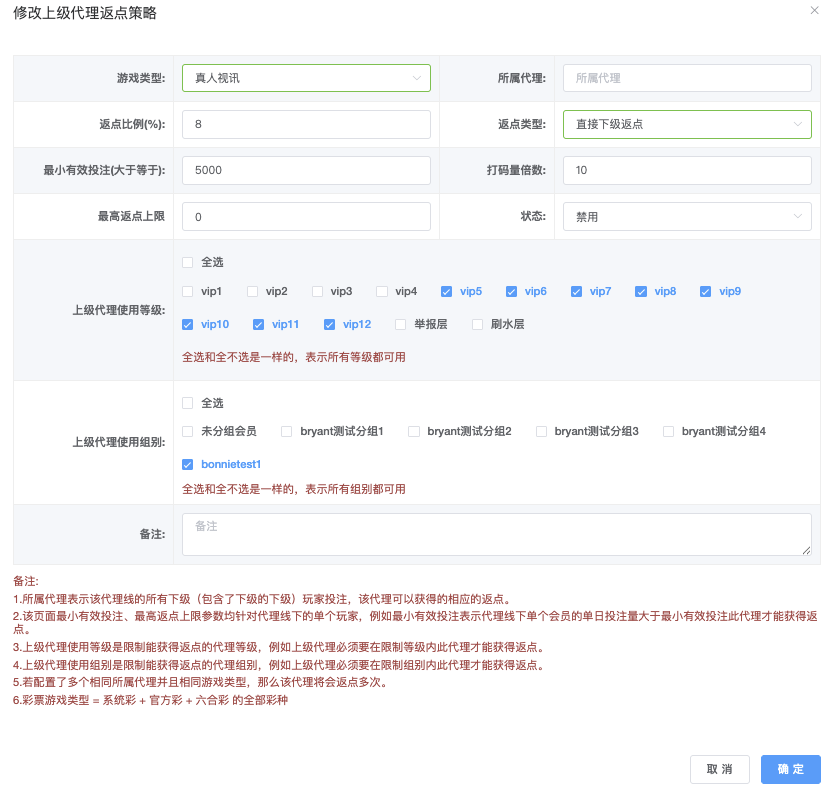Open the 游戏类型 dropdown
The height and width of the screenshot is (788, 829).
(x=306, y=78)
